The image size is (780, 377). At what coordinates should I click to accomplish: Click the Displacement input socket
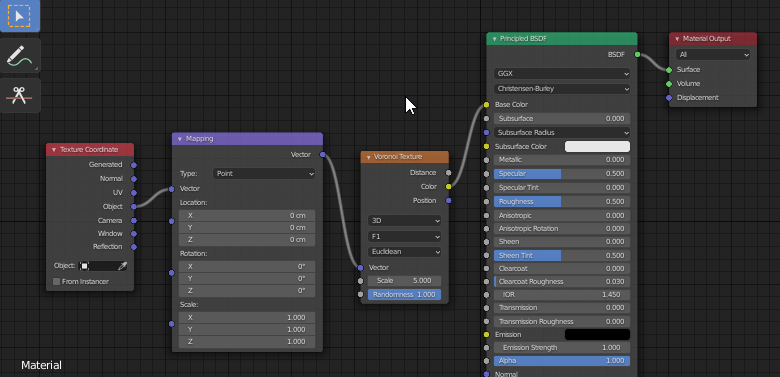[x=669, y=97]
